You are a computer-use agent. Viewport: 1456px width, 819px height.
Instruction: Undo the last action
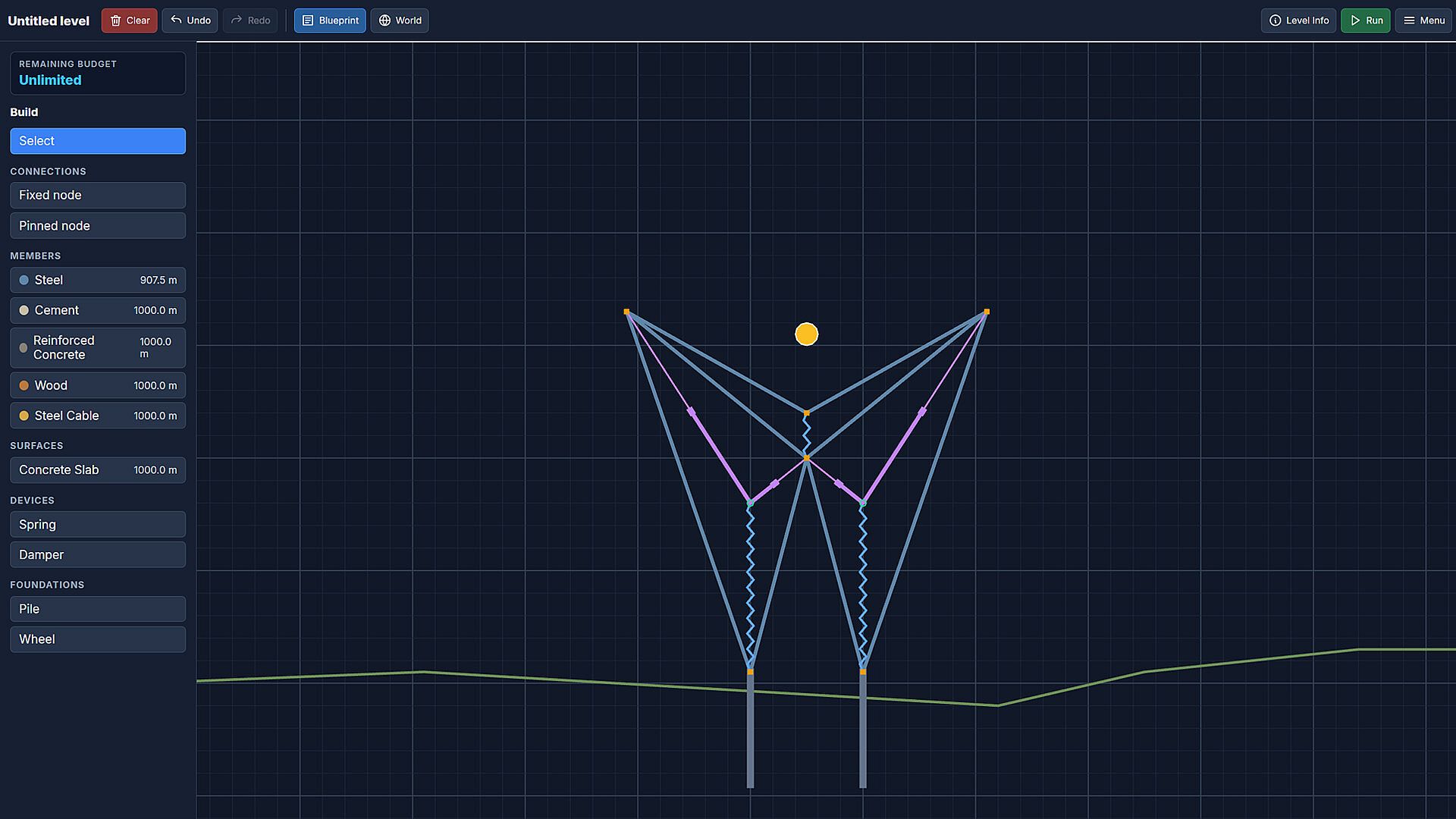coord(190,20)
